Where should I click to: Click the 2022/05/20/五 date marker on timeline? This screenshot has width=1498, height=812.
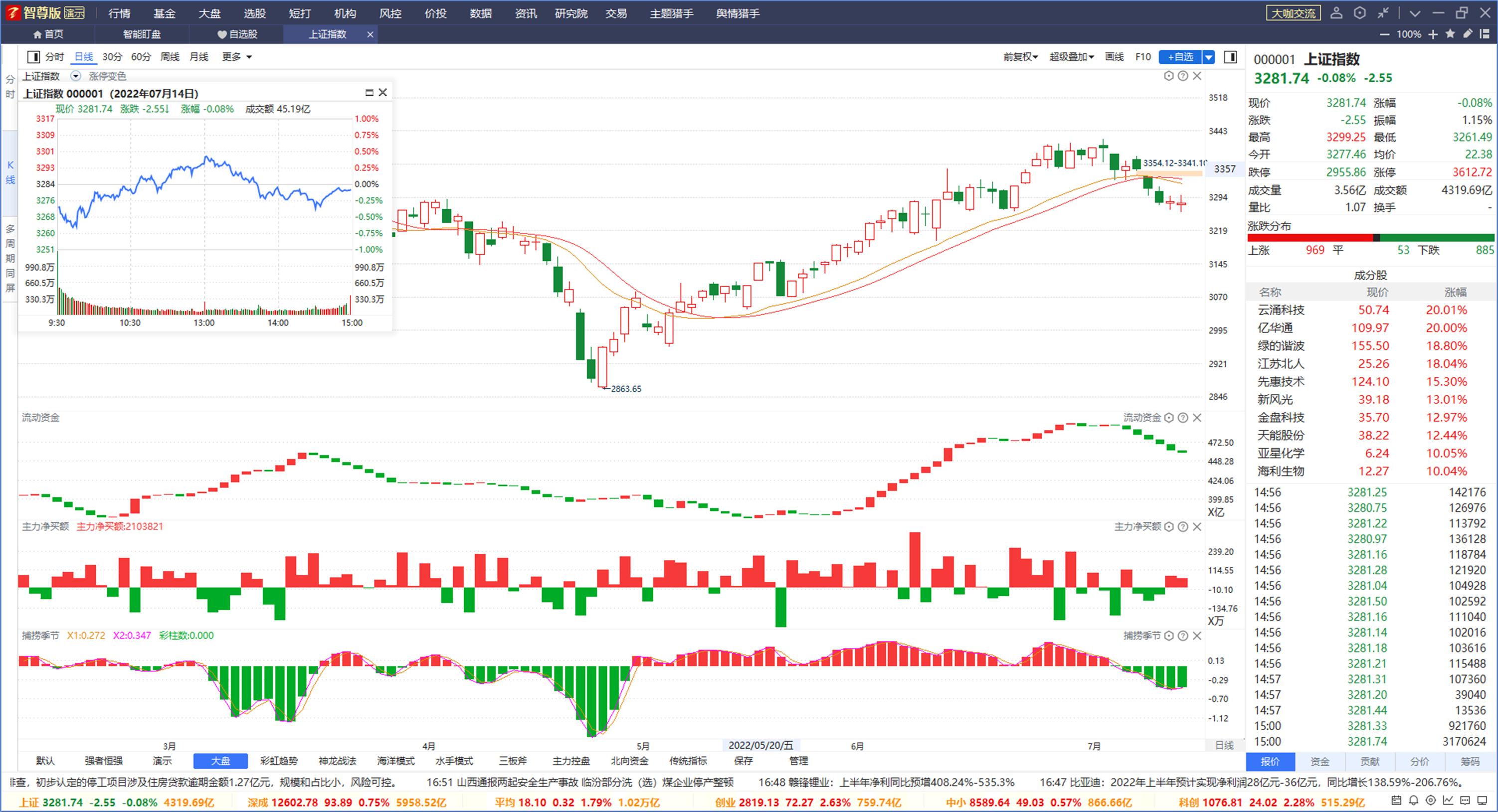tap(760, 745)
